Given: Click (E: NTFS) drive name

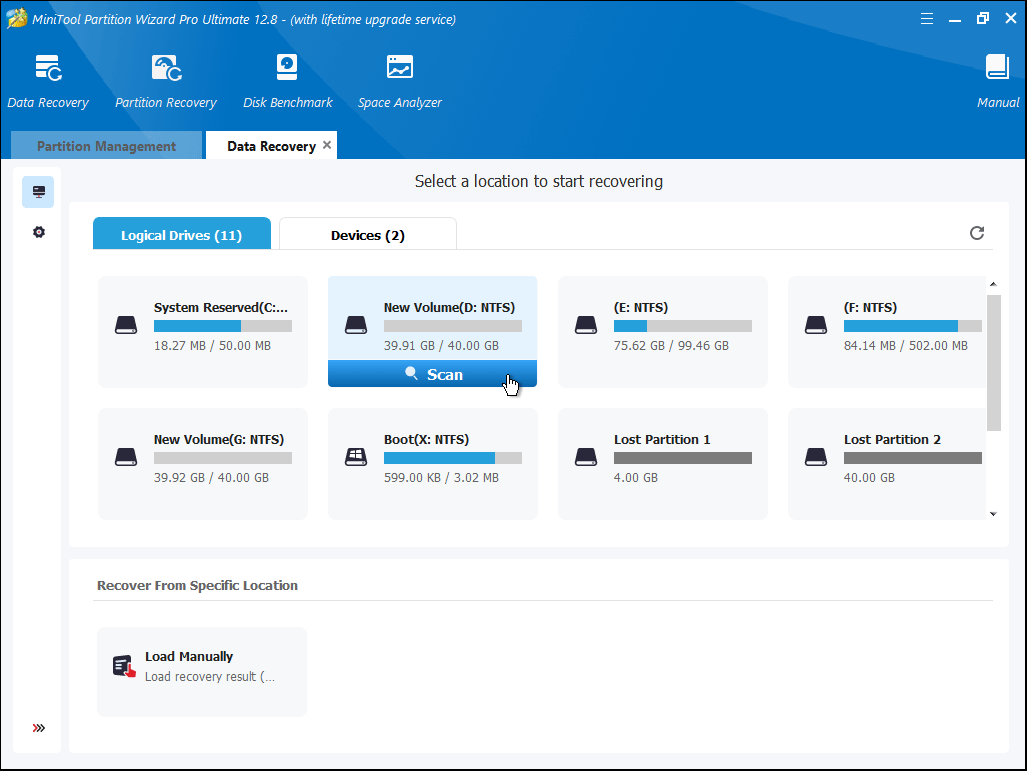Looking at the screenshot, I should tap(641, 307).
